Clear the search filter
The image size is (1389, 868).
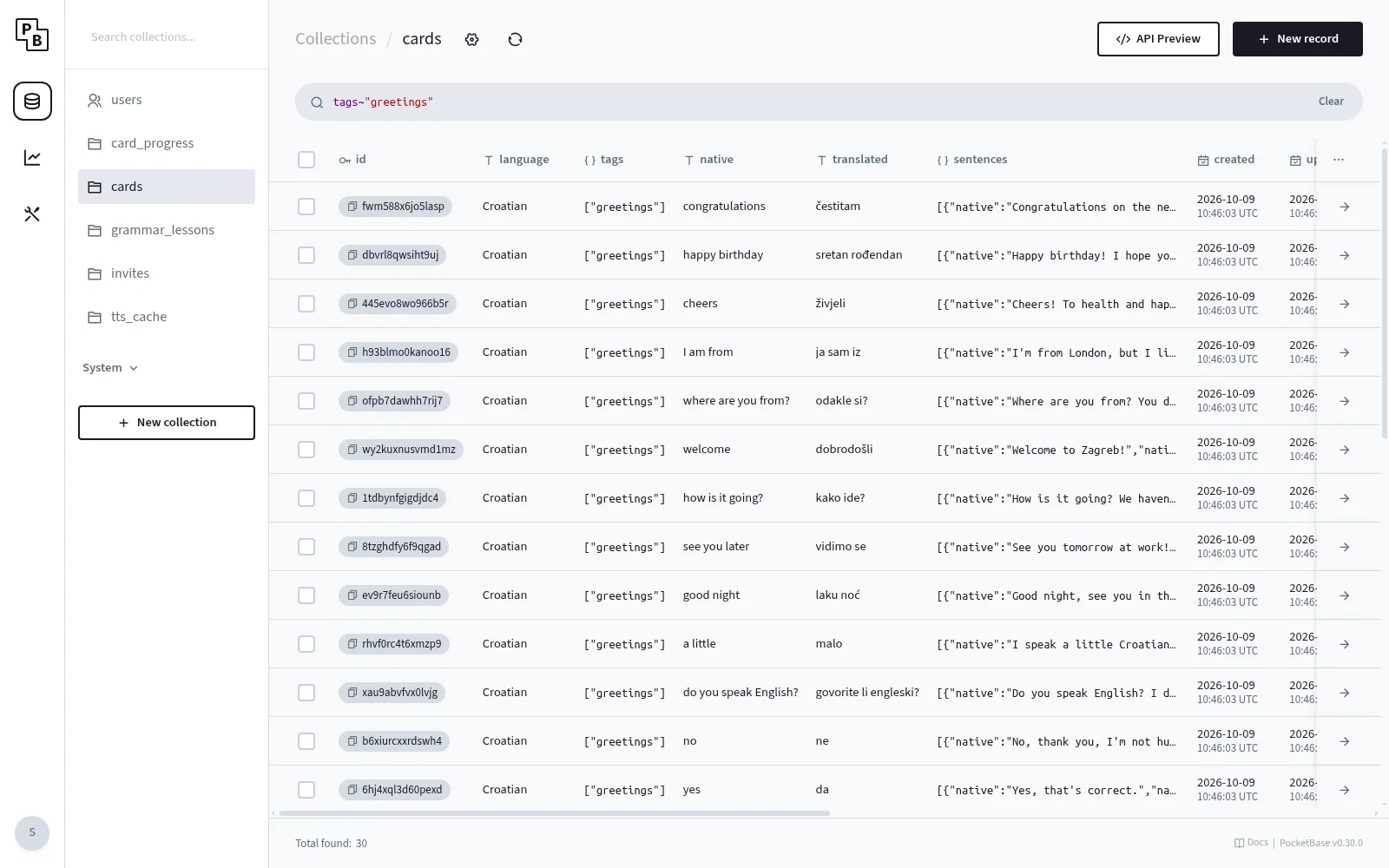[1331, 102]
